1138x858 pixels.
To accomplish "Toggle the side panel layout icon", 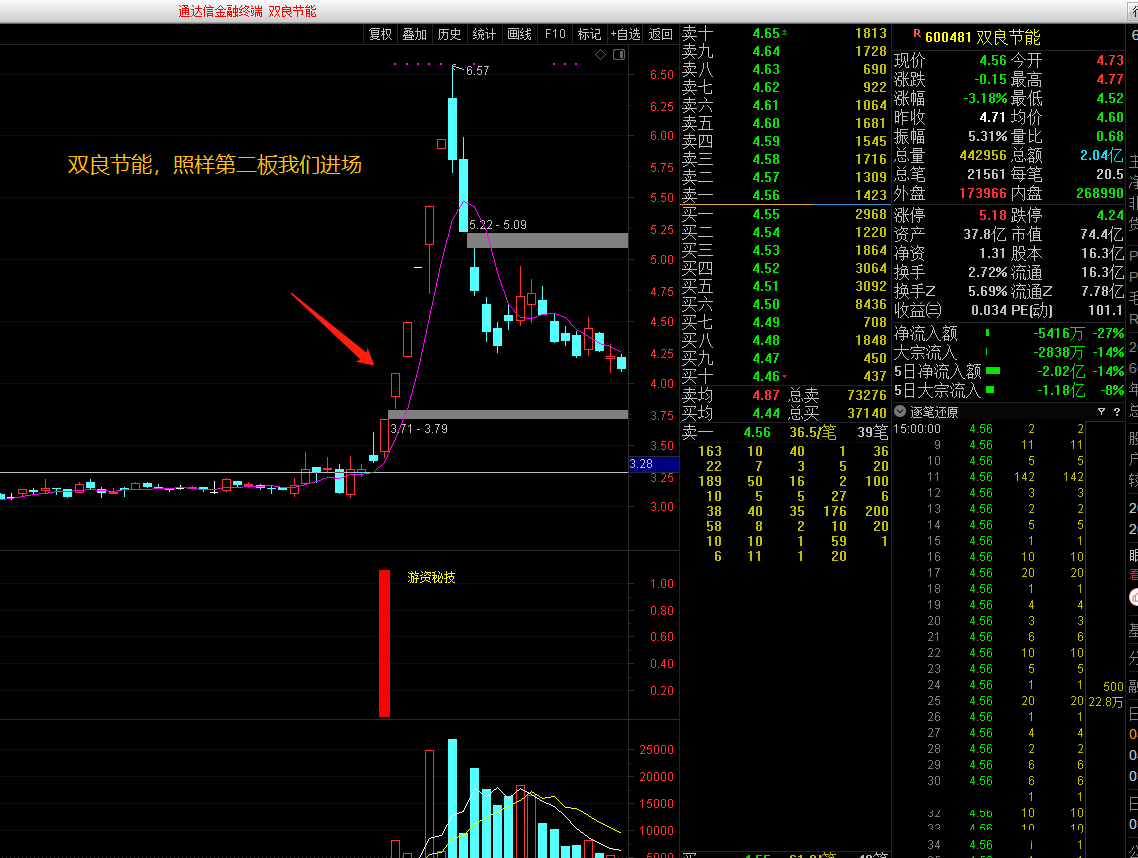I will (619, 54).
